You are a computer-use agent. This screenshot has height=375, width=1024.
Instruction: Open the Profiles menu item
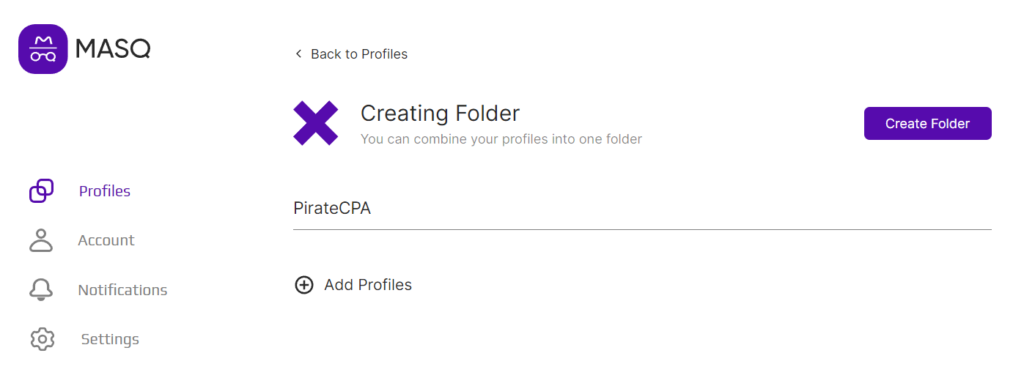pyautogui.click(x=104, y=191)
